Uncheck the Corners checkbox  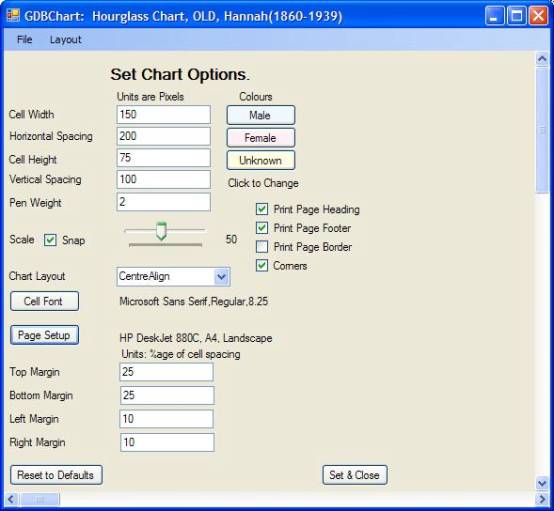[262, 265]
